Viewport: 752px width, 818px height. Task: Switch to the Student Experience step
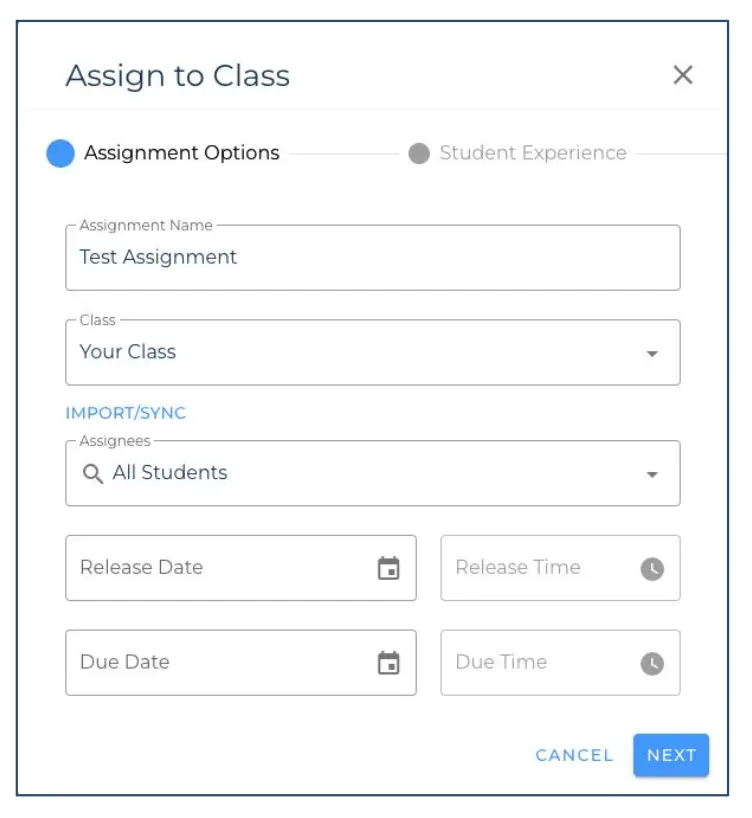tap(535, 152)
